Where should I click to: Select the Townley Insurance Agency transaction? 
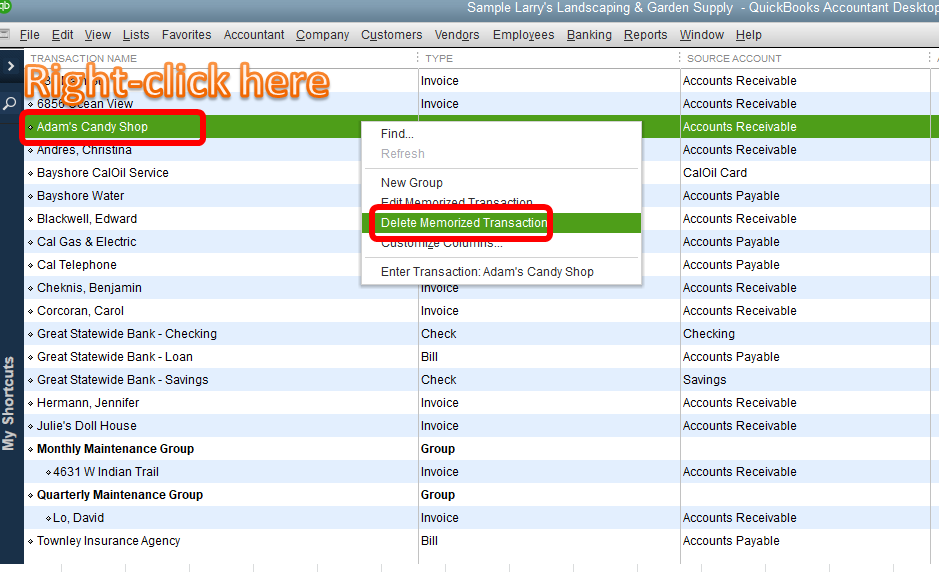tap(108, 541)
